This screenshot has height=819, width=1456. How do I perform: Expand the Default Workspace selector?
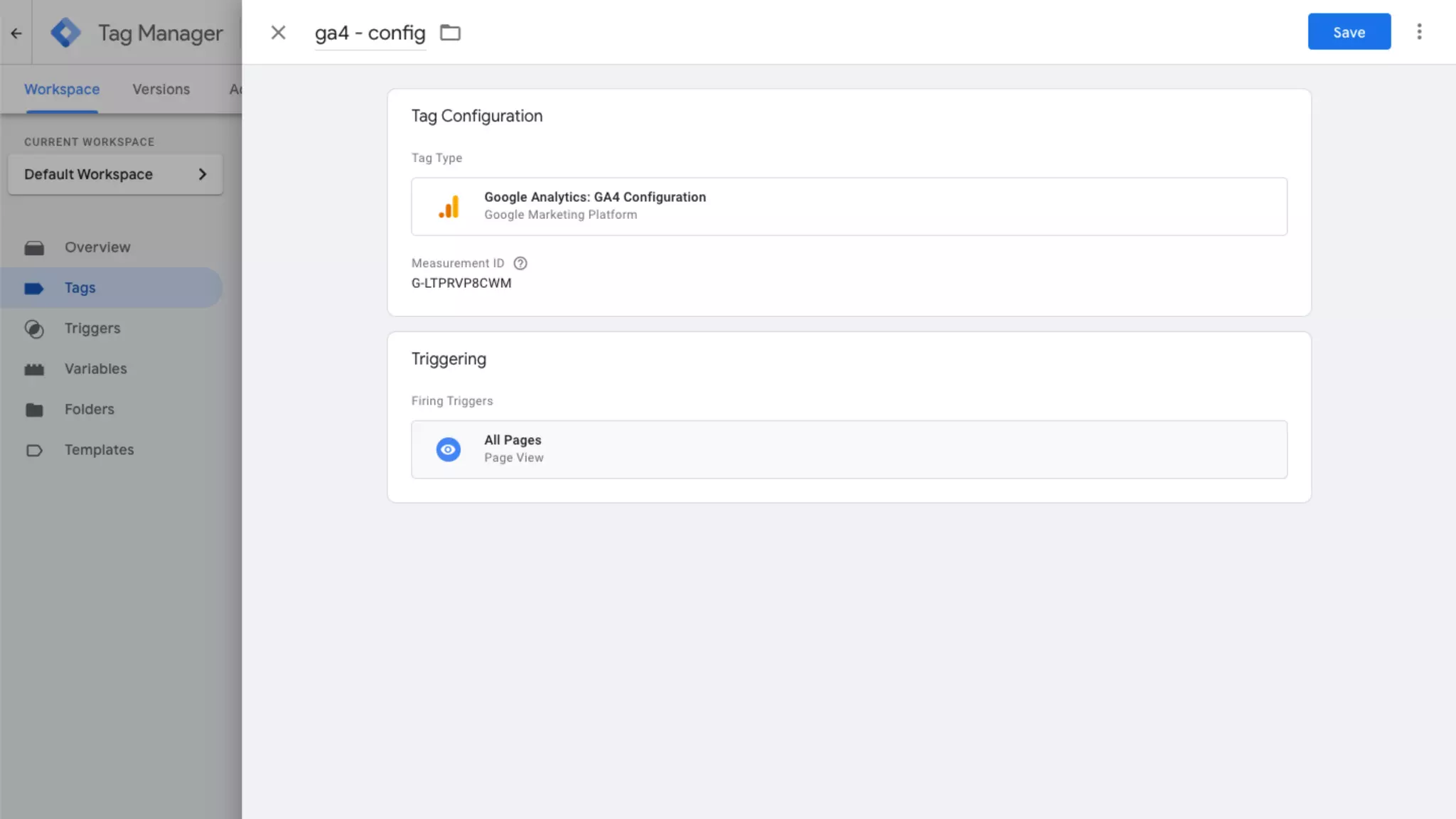(x=115, y=174)
